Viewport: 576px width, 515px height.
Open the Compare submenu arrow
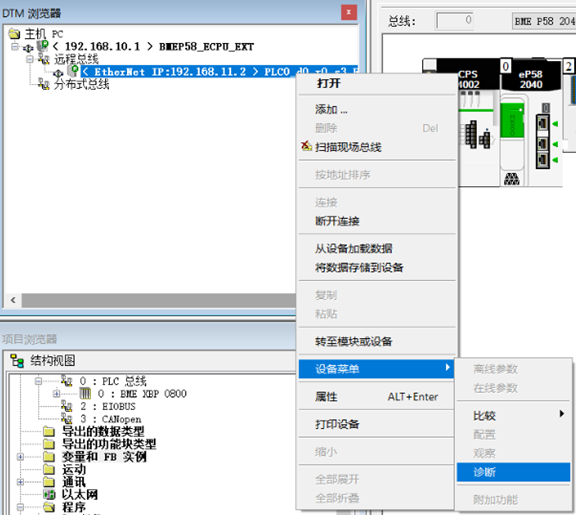561,414
